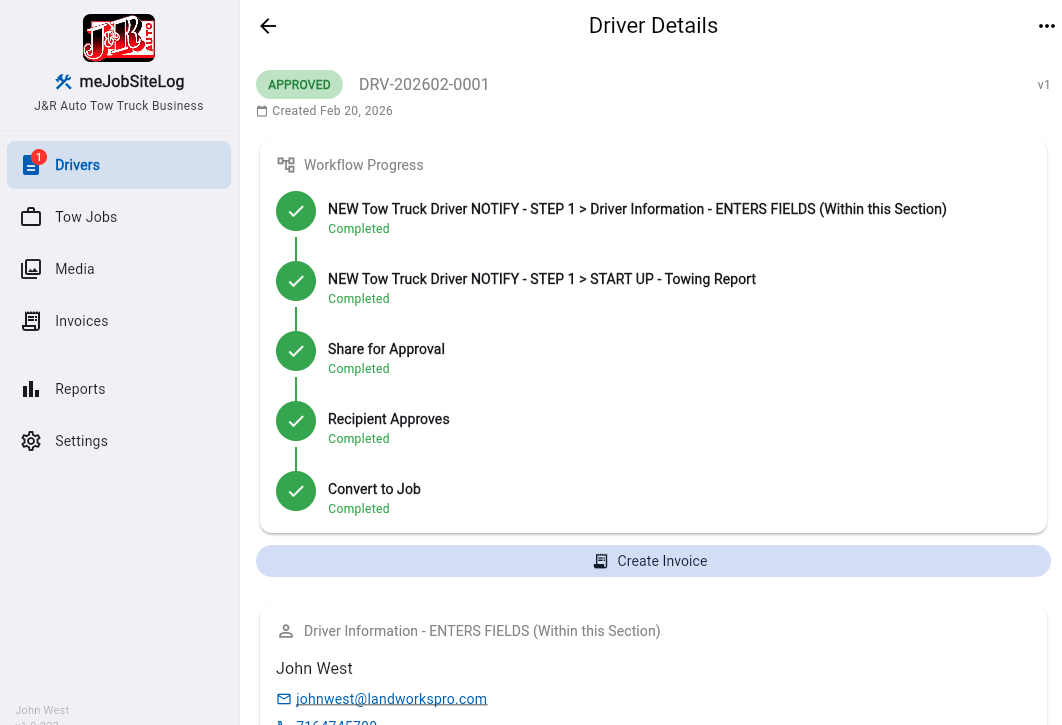Select the APPROVED status chip
This screenshot has height=725, width=1062.
(299, 85)
